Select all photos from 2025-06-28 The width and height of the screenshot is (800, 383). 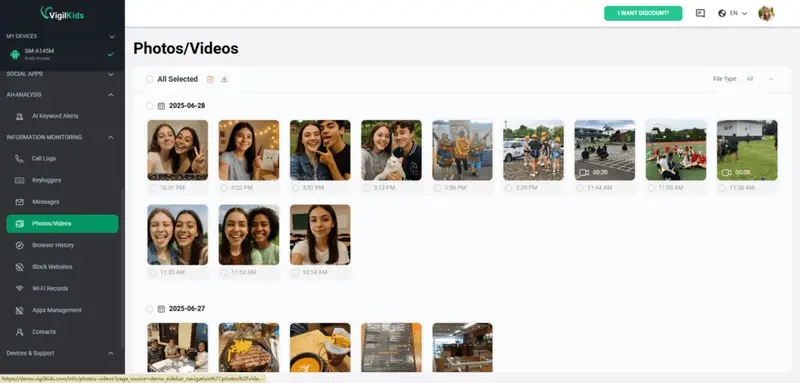point(149,106)
